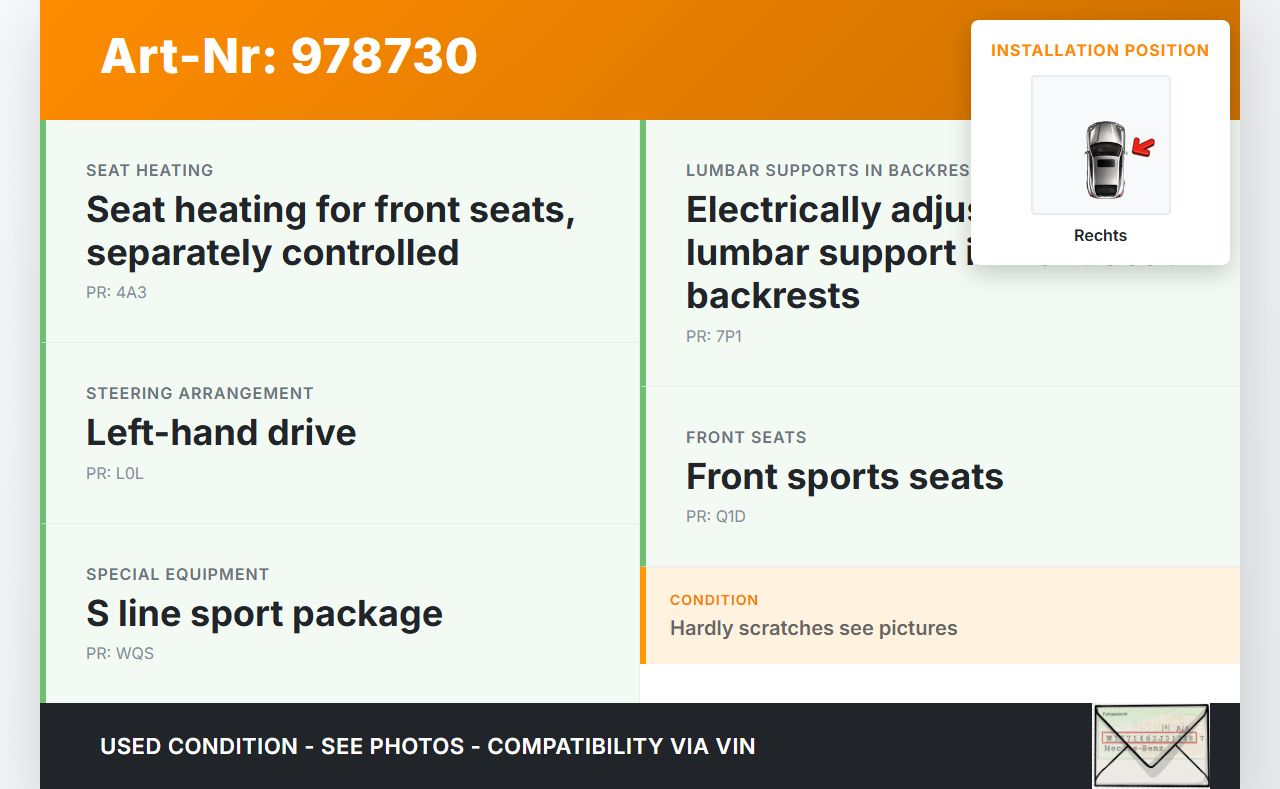The width and height of the screenshot is (1280, 789).
Task: Click the lumbar support backrests heading
Action: [820, 253]
